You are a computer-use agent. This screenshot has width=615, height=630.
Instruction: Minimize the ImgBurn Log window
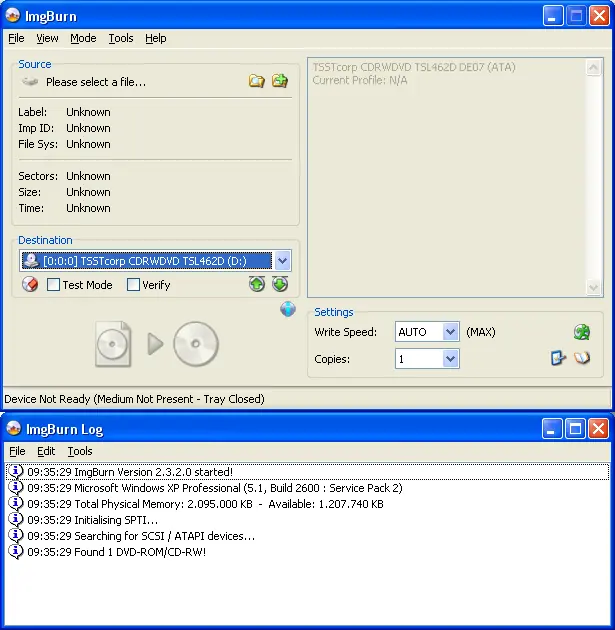coord(552,428)
